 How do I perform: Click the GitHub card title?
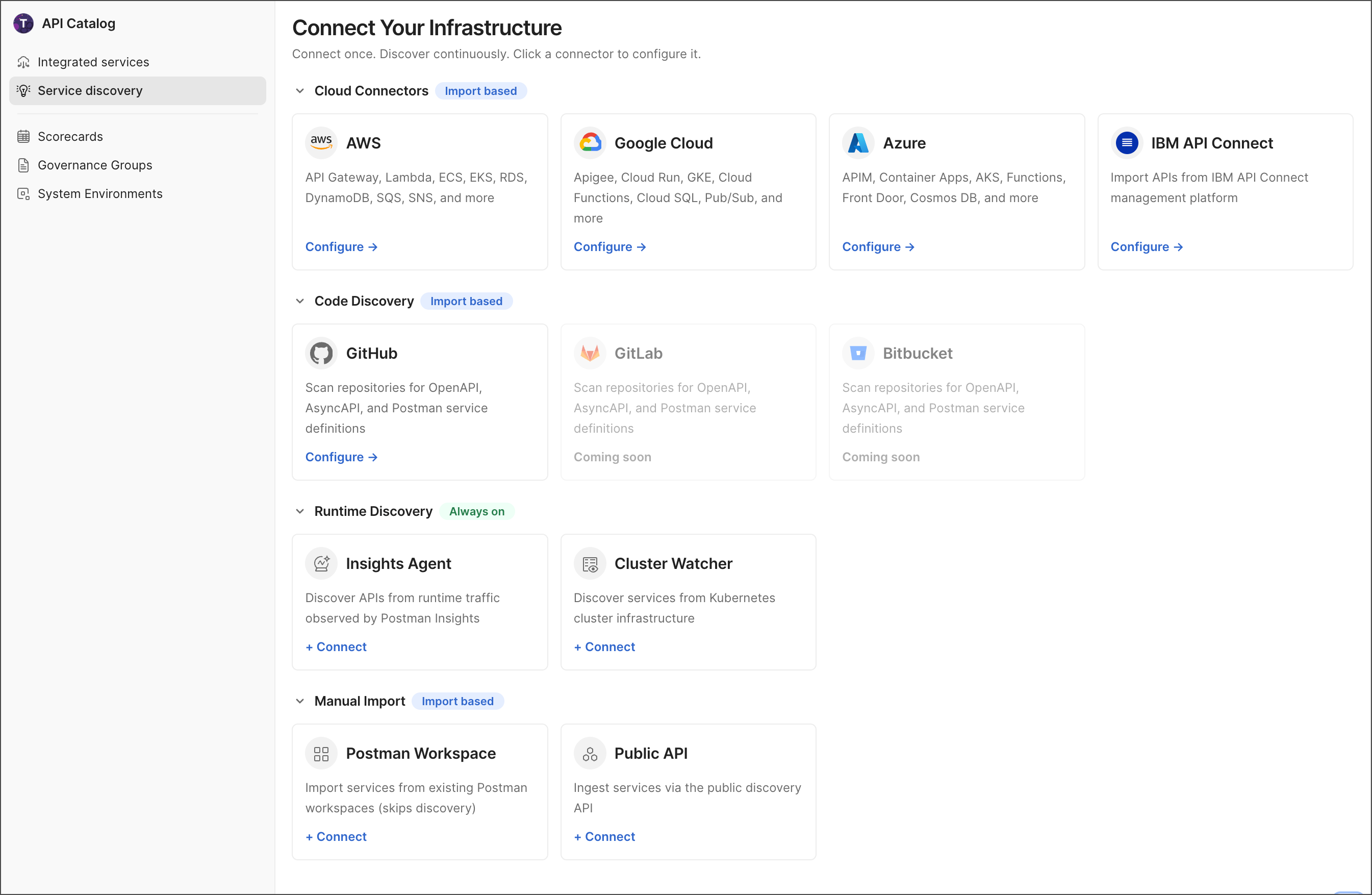point(371,353)
